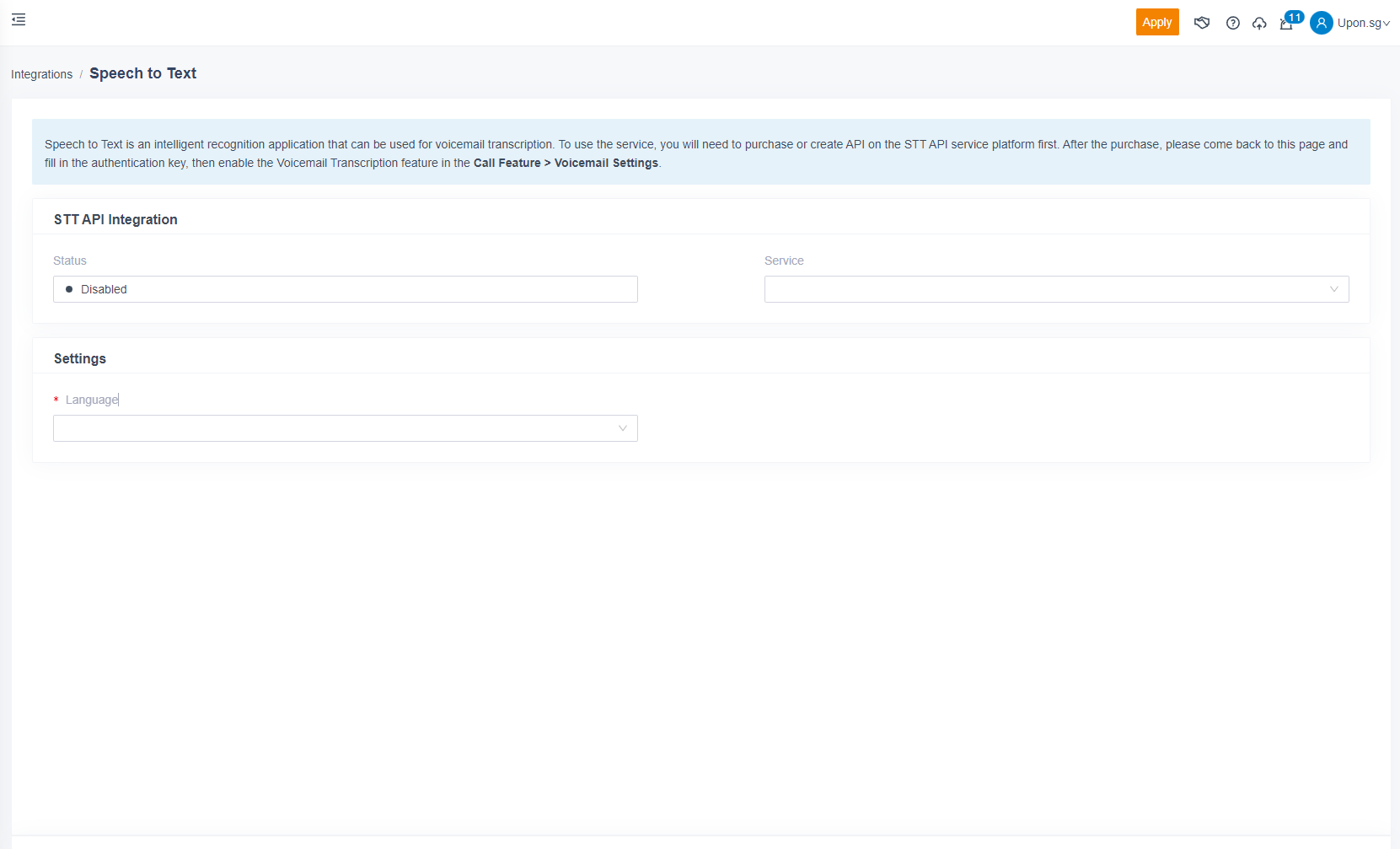Click the blue user avatar icon
The image size is (1400, 849).
pyautogui.click(x=1321, y=23)
